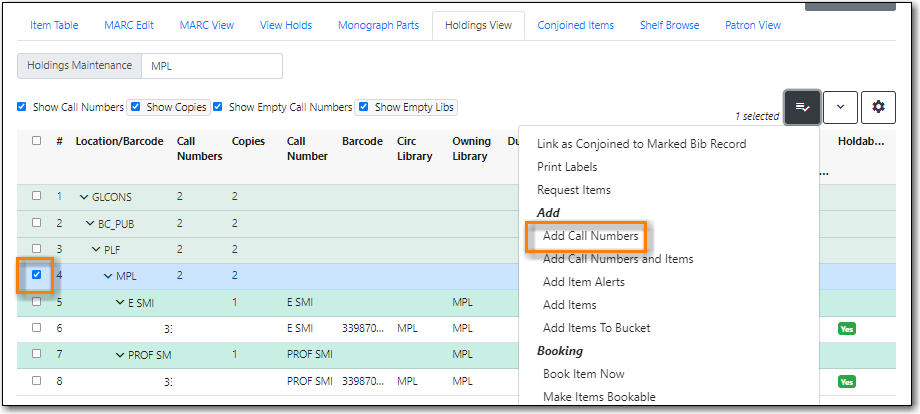Select the Holdings View tab
920x414 pixels.
[478, 25]
